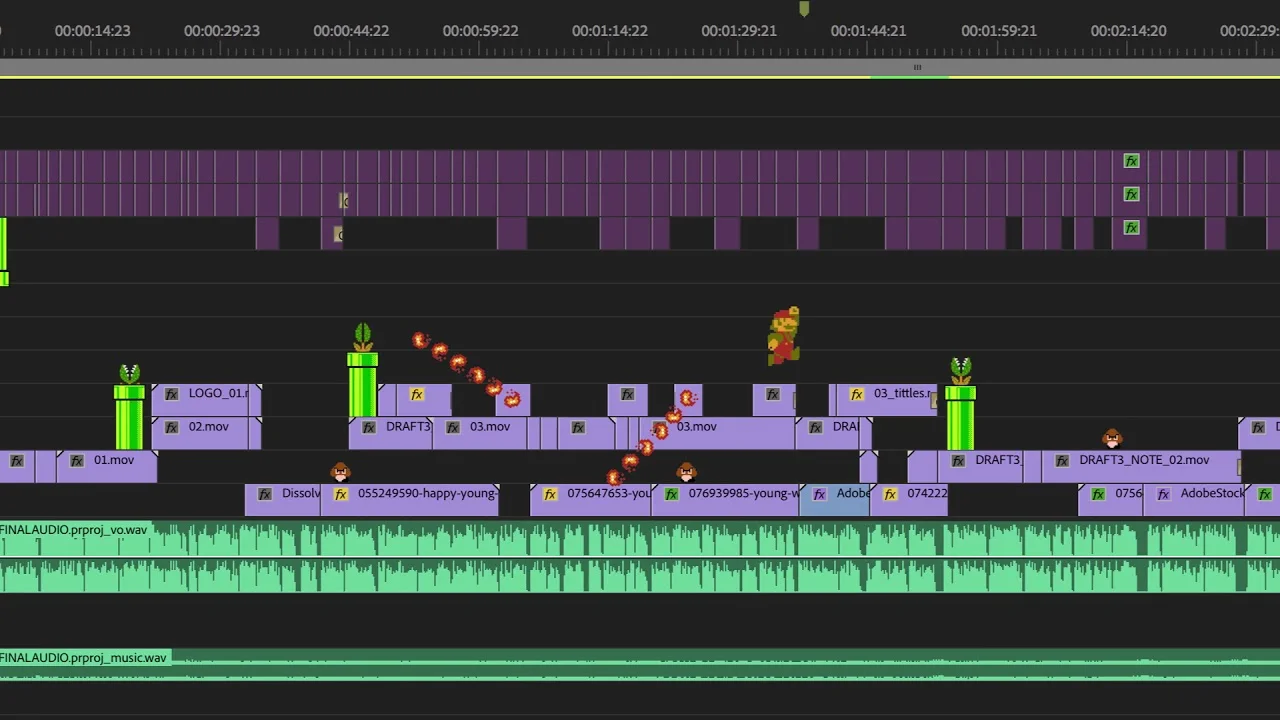The image size is (1280, 720).
Task: Click the fx badge on LOGO_01 clip
Action: click(172, 394)
